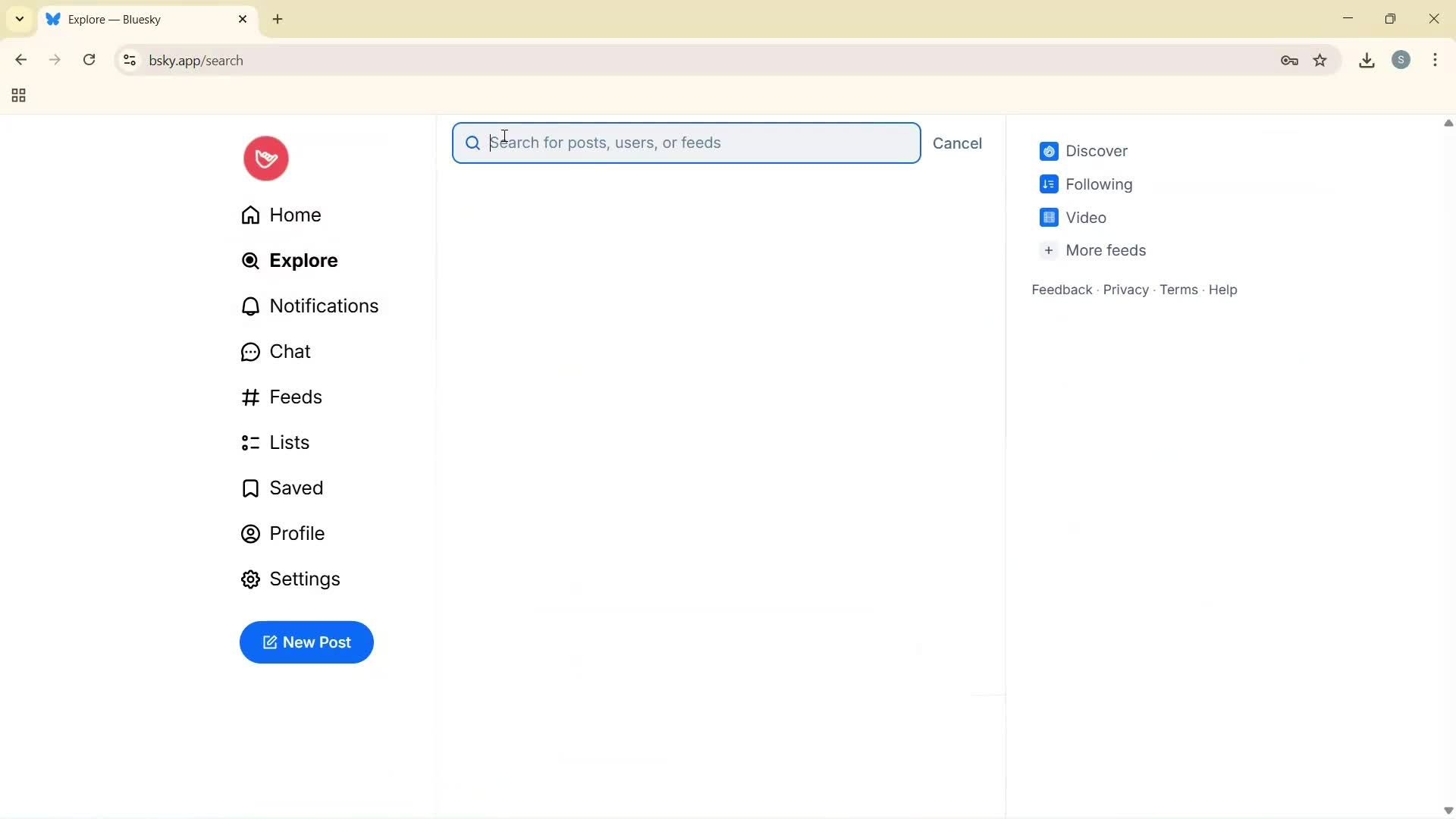1456x819 pixels.
Task: Open the Chrome three-dot menu
Action: (x=1436, y=60)
